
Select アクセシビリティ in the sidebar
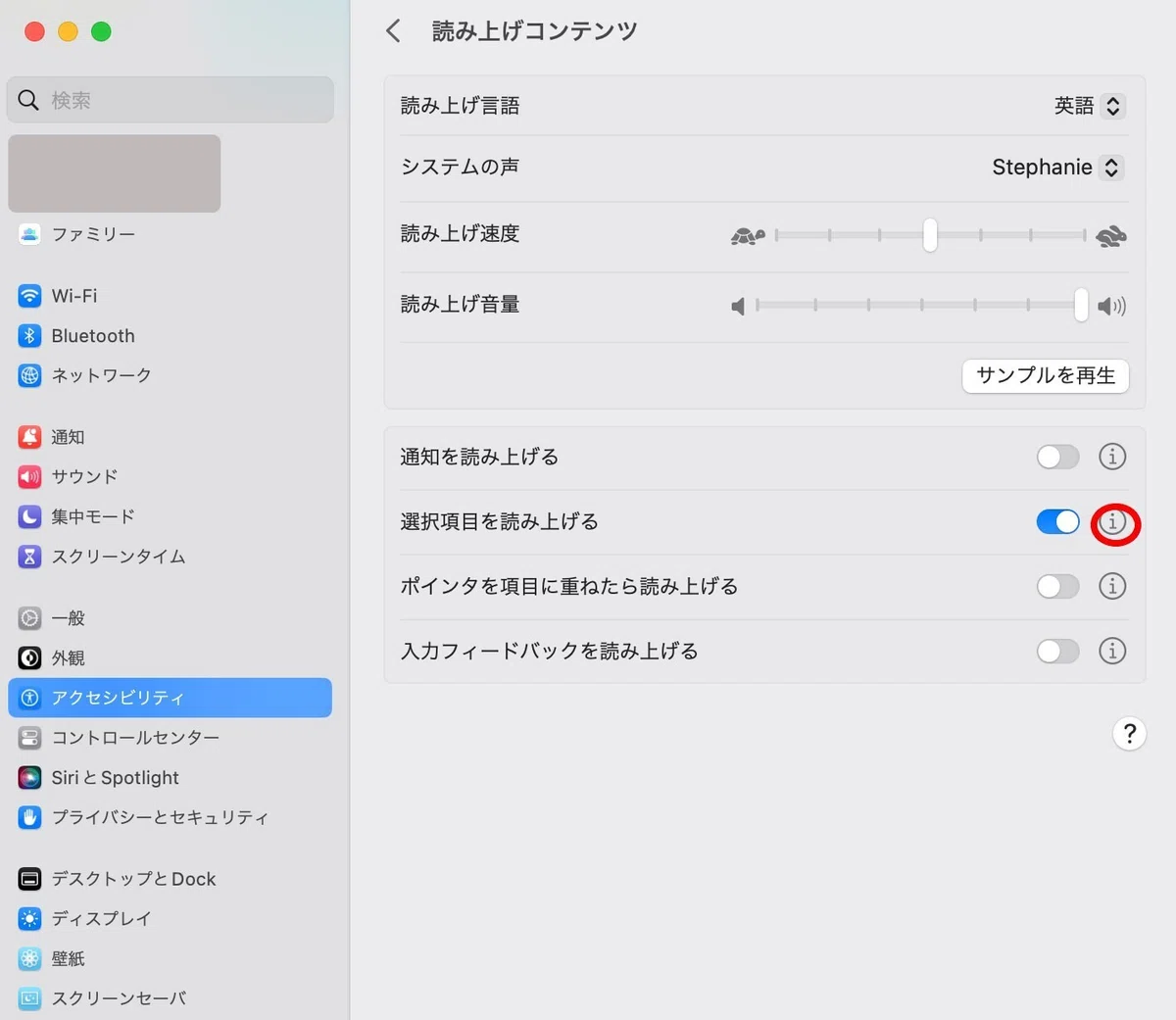(x=171, y=698)
